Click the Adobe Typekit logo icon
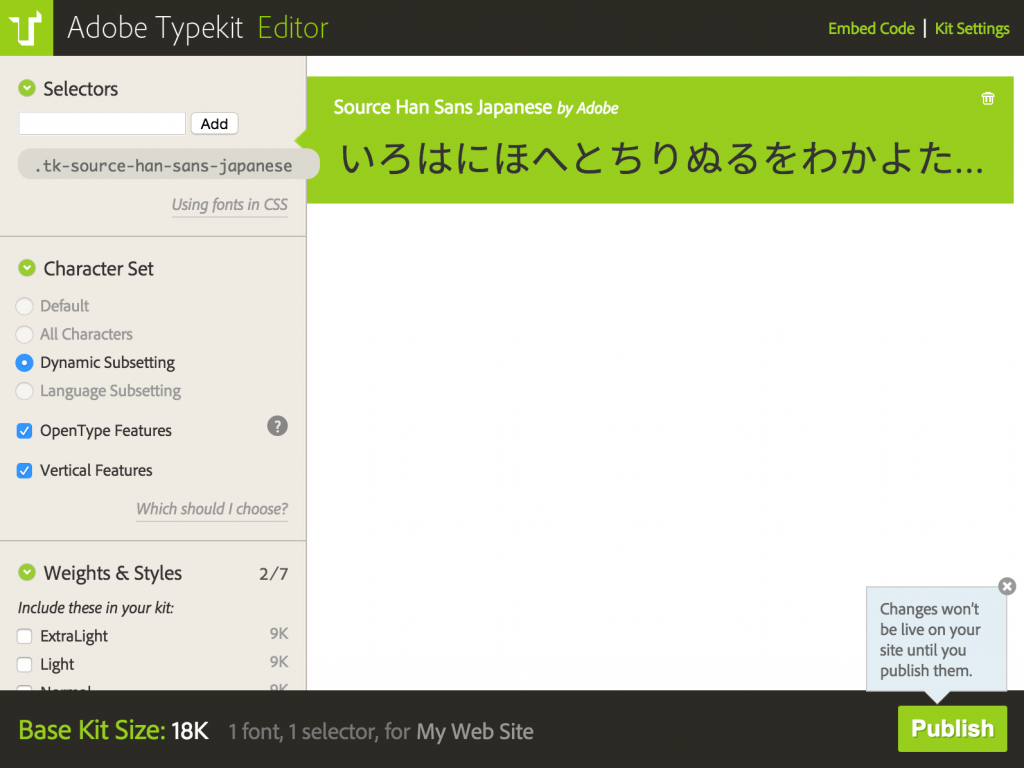 point(26,27)
